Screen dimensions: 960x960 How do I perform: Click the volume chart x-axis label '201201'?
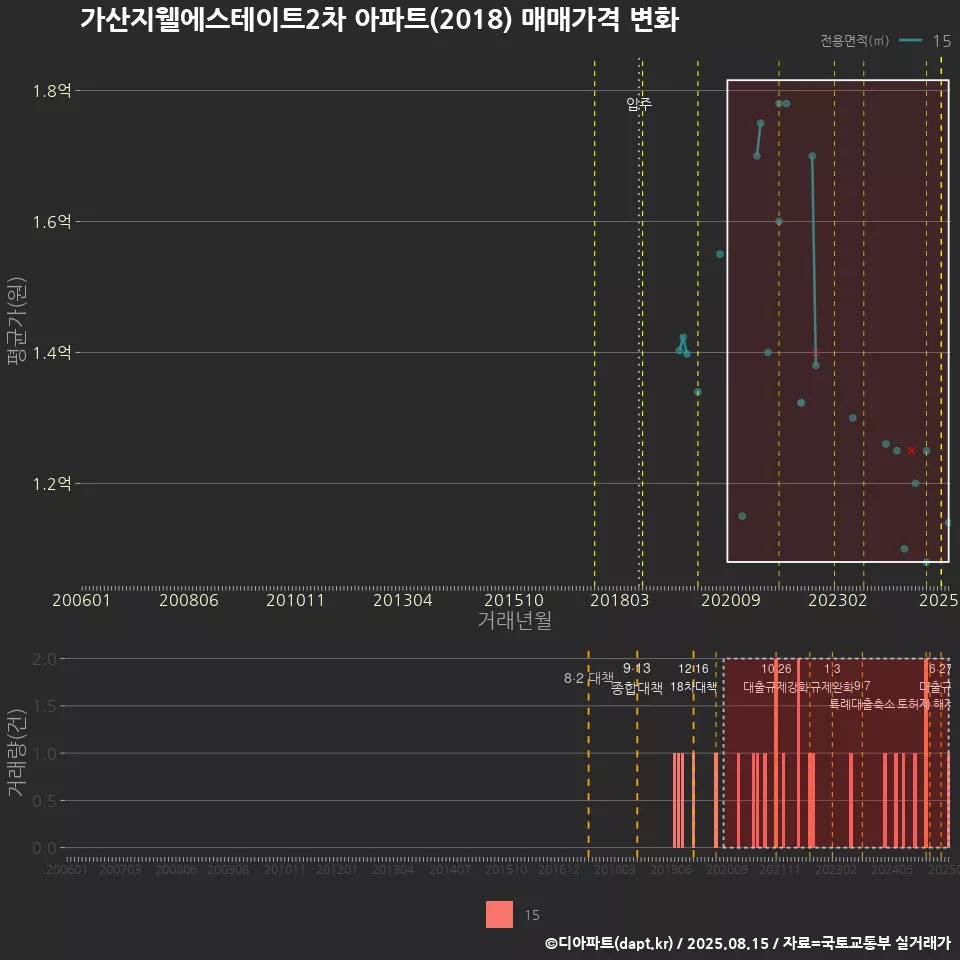336,869
